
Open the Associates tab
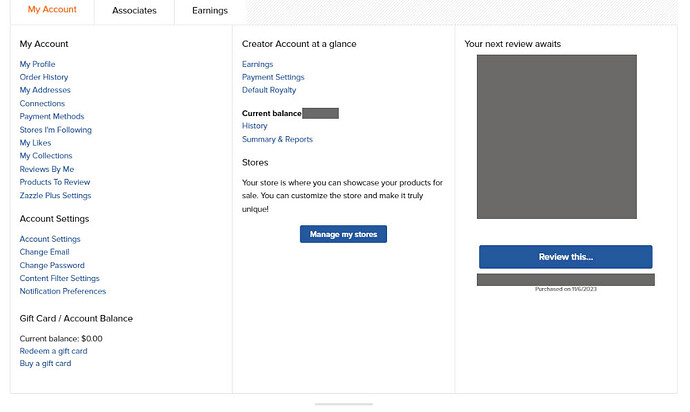(x=134, y=11)
